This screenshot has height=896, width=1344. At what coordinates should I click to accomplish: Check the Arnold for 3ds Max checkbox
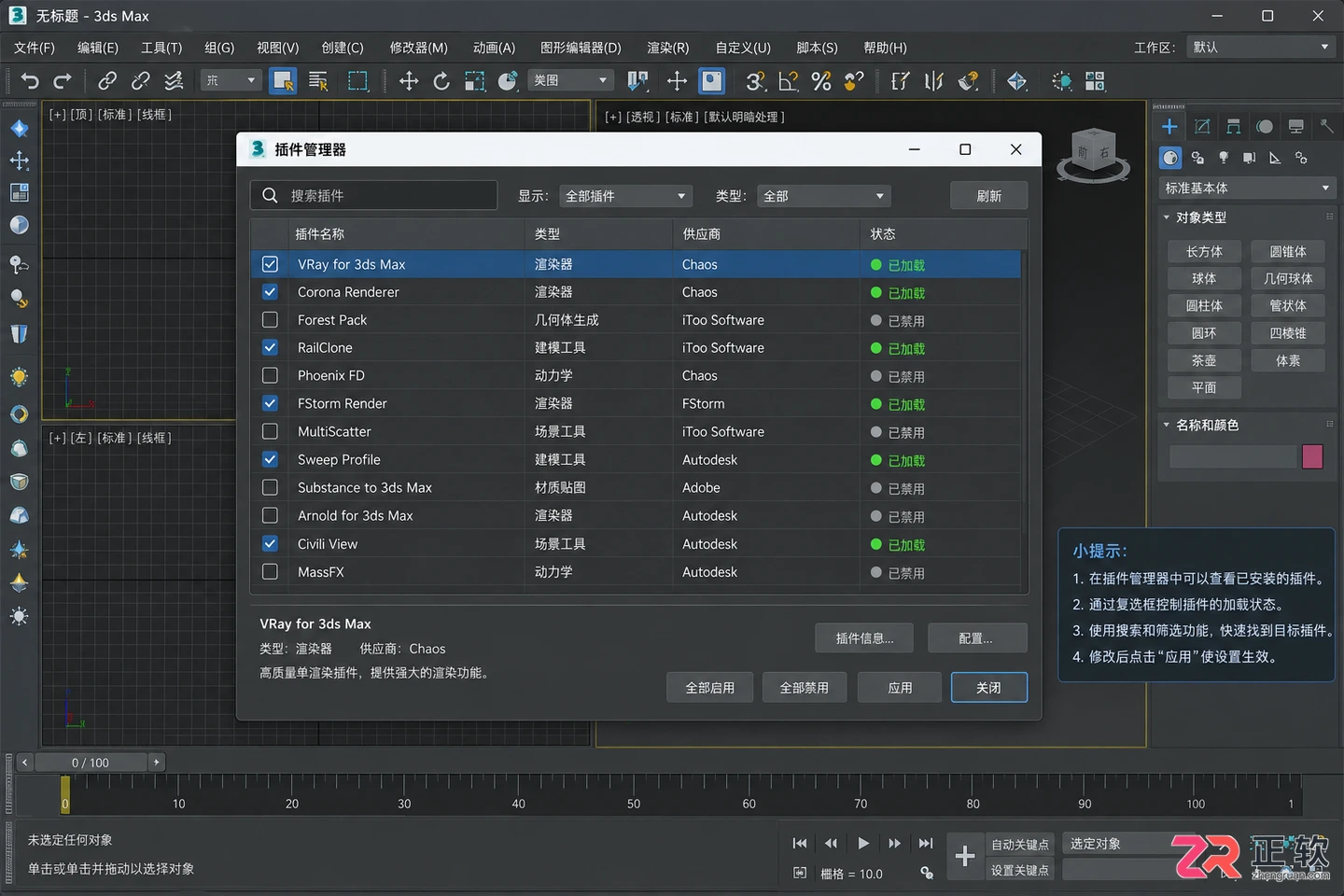click(270, 516)
